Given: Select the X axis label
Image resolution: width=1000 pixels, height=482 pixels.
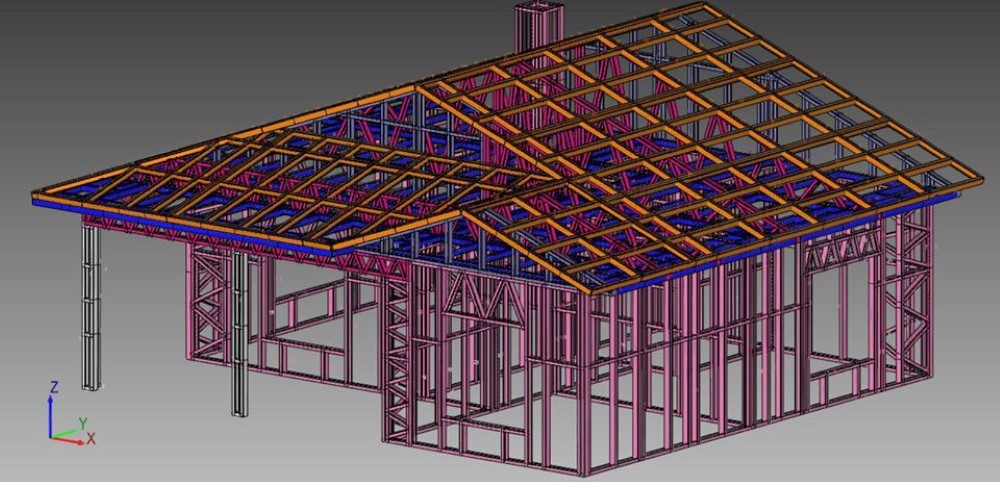Looking at the screenshot, I should pos(91,439).
